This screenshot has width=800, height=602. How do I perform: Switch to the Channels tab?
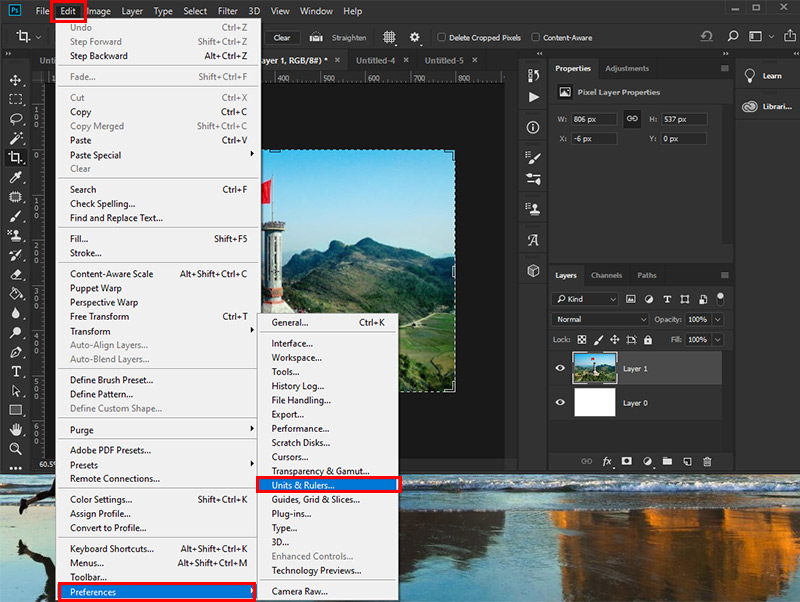[x=606, y=275]
